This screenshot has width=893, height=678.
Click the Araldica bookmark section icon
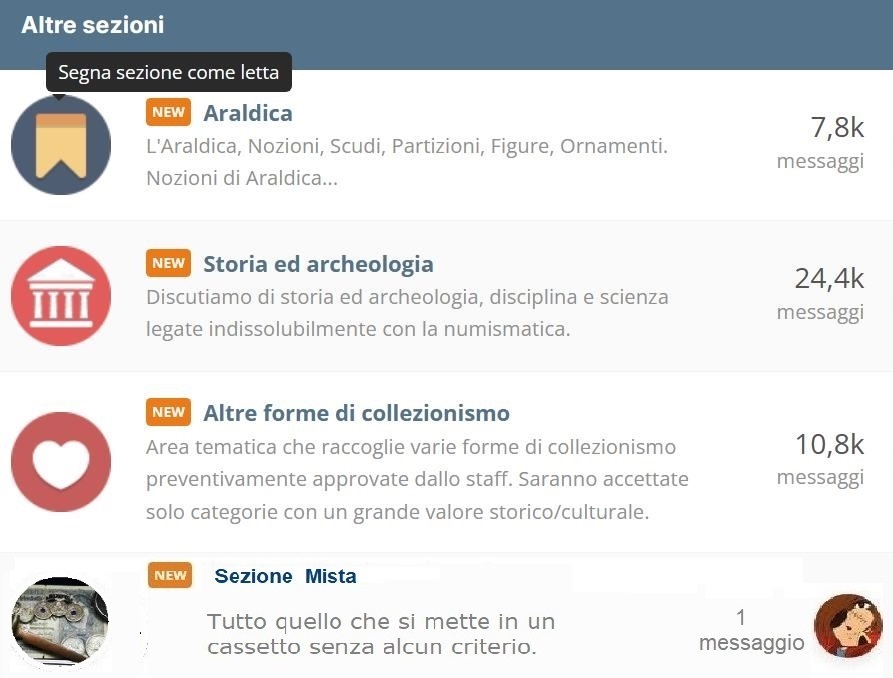(61, 146)
